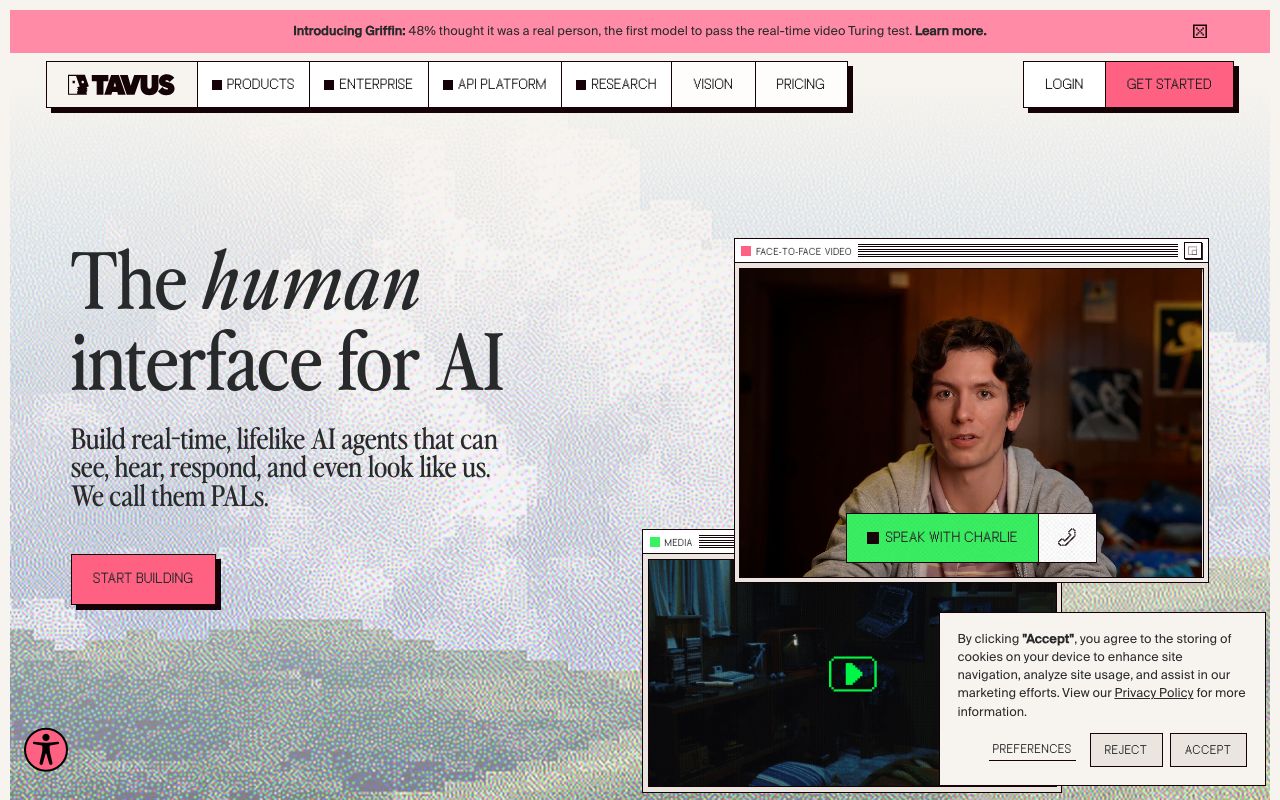This screenshot has width=1280, height=800.
Task: Open the Privacy Policy link
Action: (1154, 693)
